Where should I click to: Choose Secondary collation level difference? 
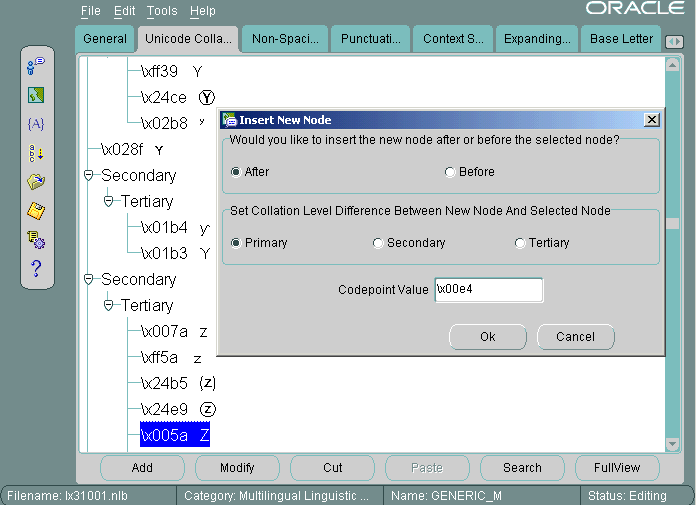(378, 243)
